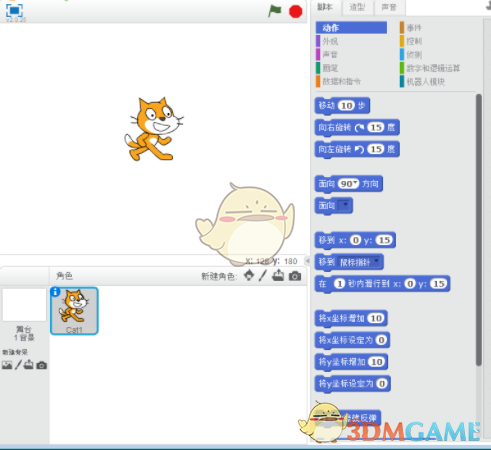Select the 数据和指令 block category
The width and height of the screenshot is (491, 450).
click(339, 82)
